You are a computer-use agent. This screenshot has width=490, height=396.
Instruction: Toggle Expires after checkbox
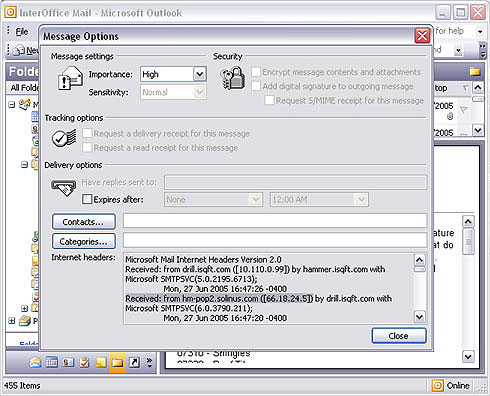pyautogui.click(x=87, y=199)
